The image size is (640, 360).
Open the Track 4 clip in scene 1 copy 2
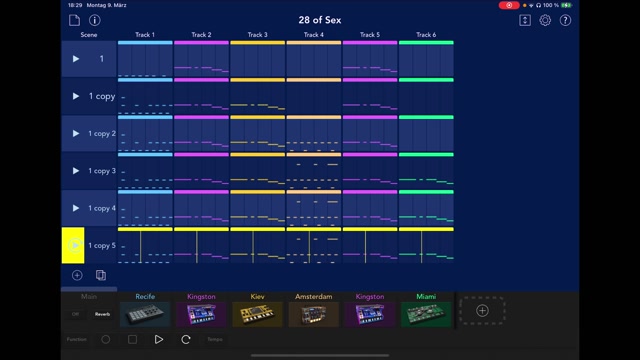pyautogui.click(x=313, y=133)
